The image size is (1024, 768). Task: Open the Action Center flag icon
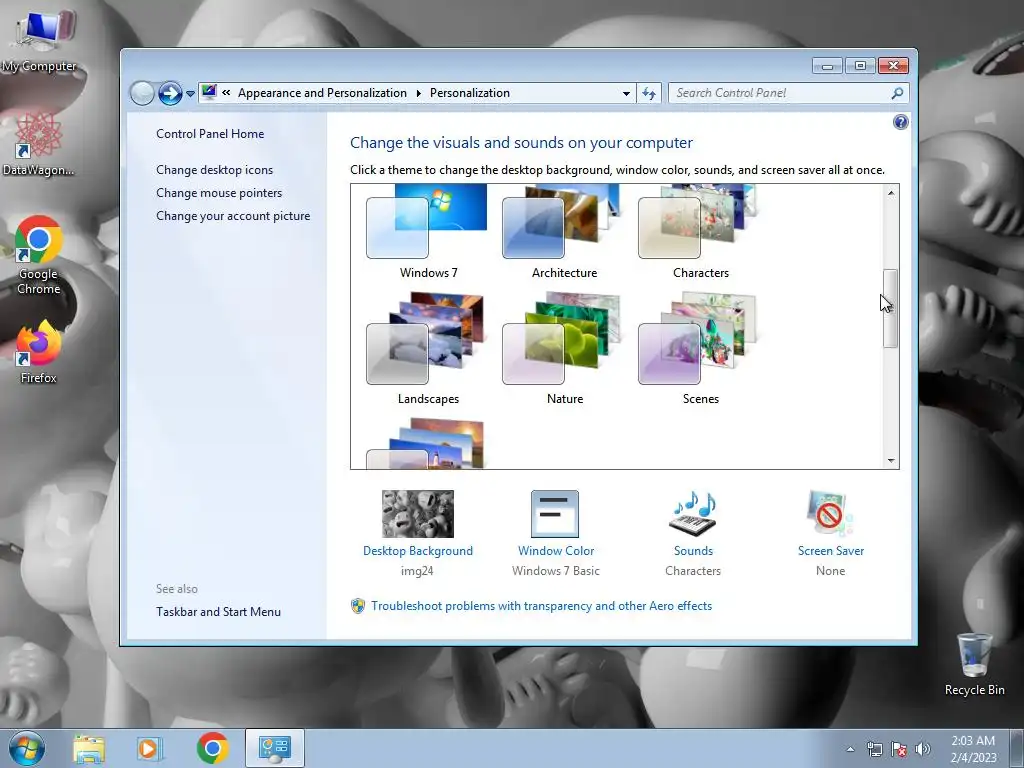coord(899,749)
